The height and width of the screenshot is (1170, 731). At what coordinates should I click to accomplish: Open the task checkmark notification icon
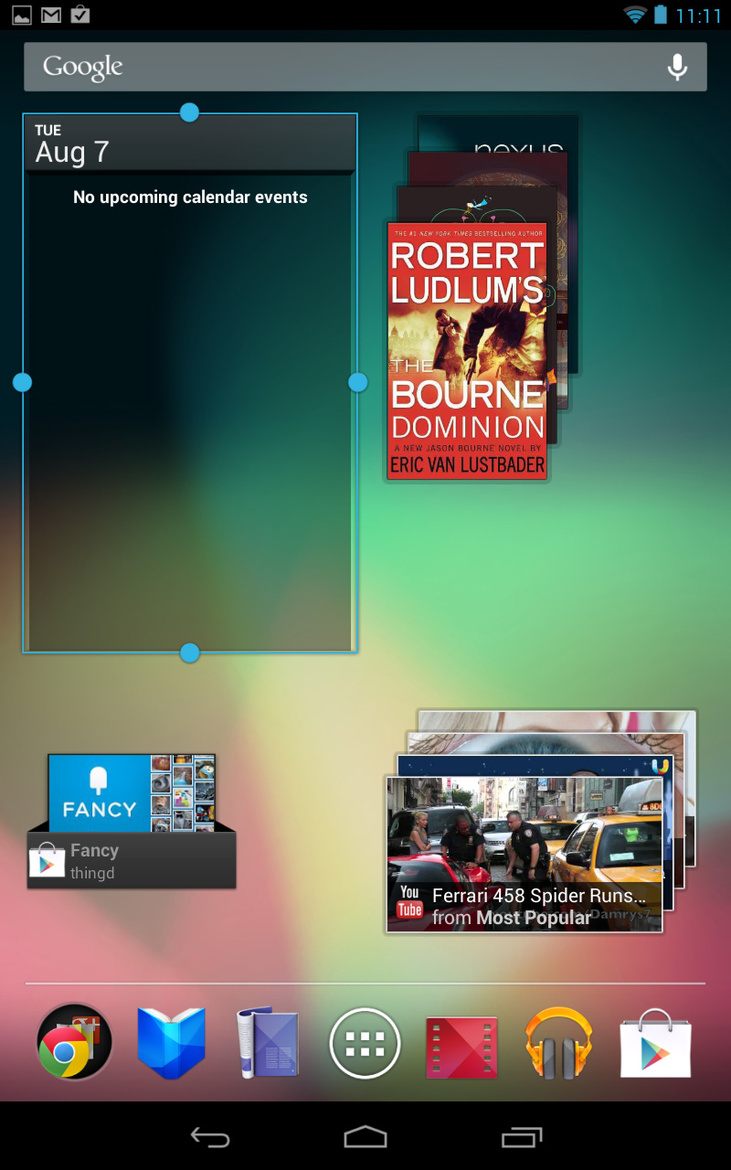[80, 14]
